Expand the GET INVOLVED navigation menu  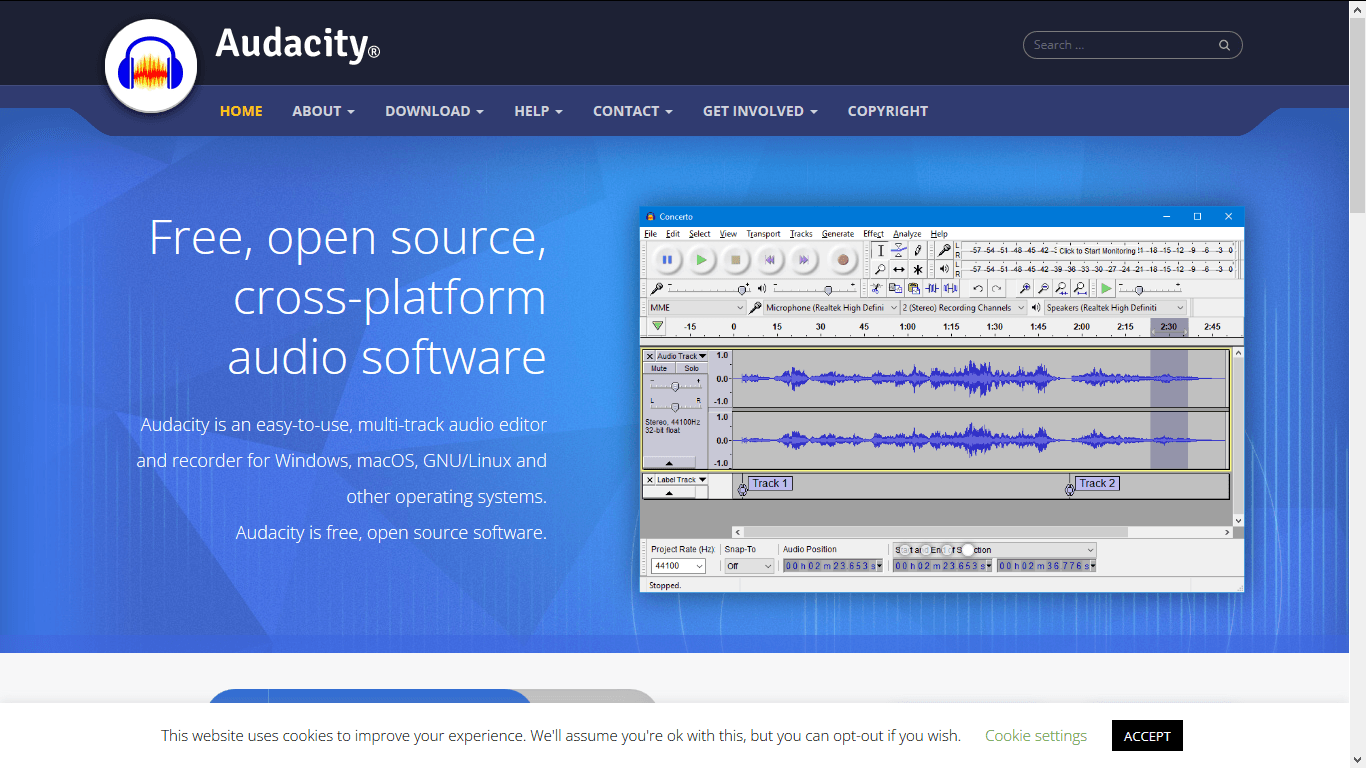(x=760, y=111)
